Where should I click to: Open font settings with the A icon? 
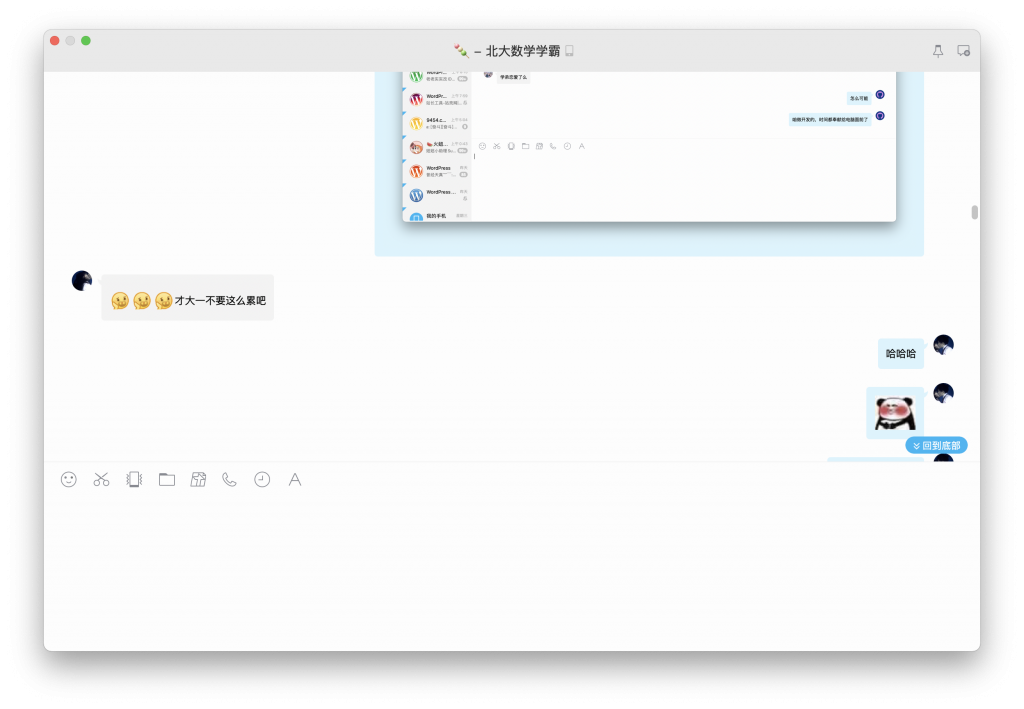tap(294, 480)
